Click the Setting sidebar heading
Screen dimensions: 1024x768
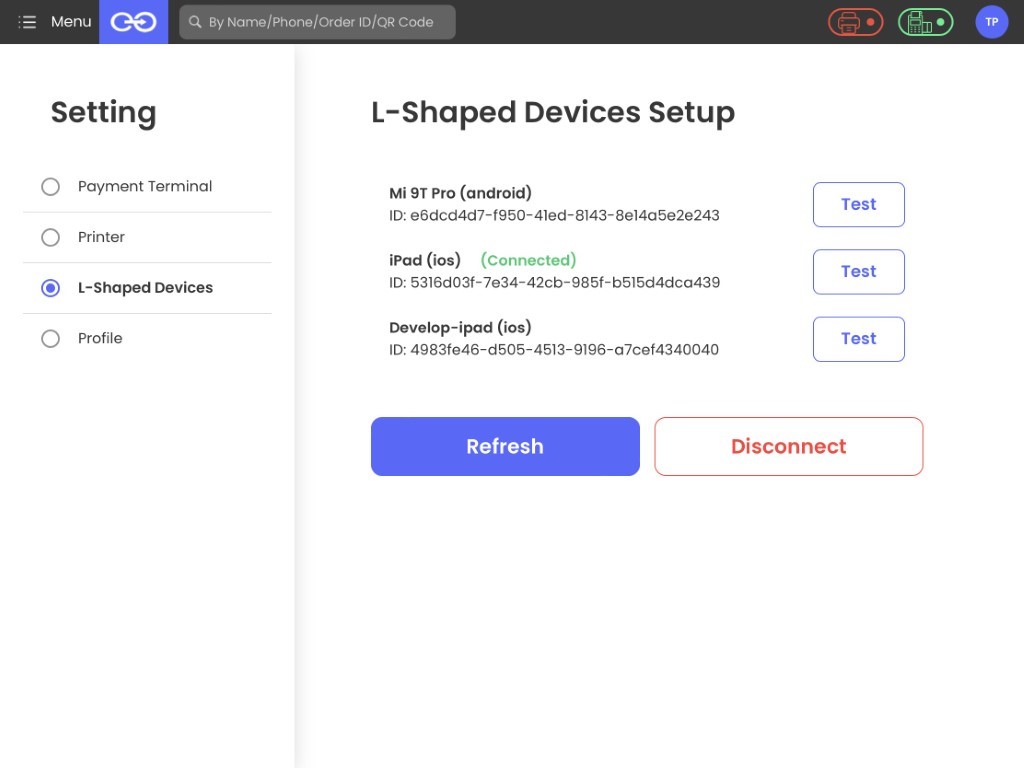pos(104,113)
